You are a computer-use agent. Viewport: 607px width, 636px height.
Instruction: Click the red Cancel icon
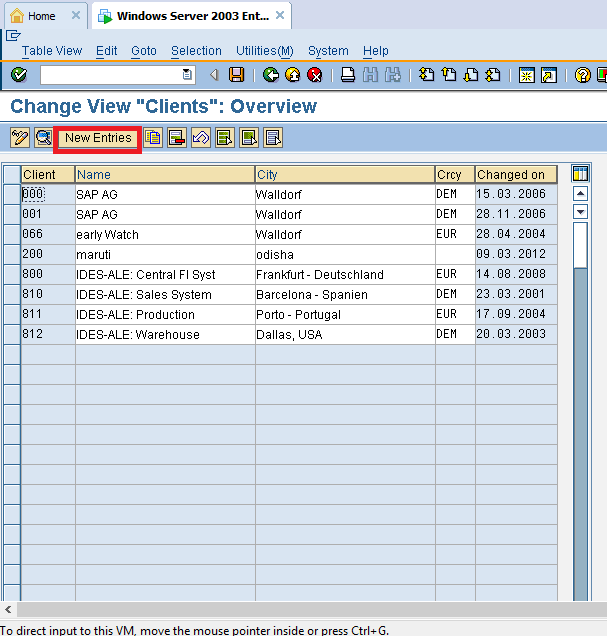(x=315, y=75)
